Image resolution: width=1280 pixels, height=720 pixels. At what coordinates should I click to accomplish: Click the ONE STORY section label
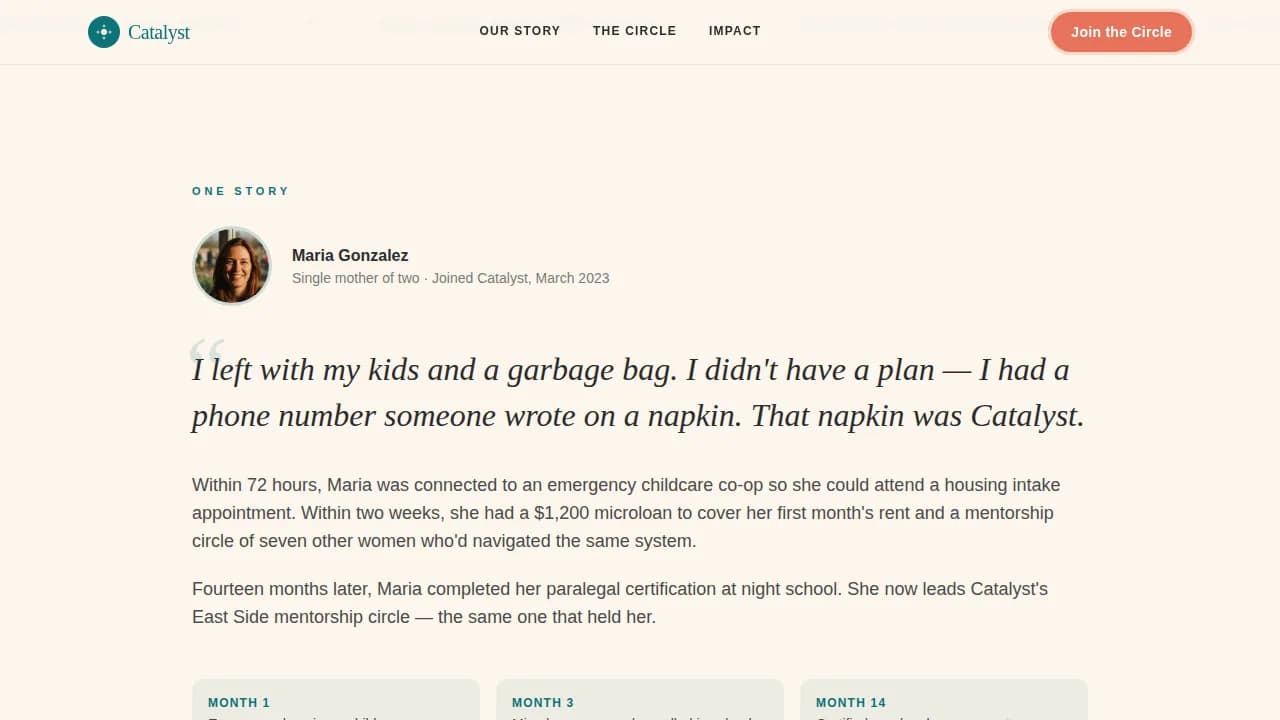(x=241, y=191)
